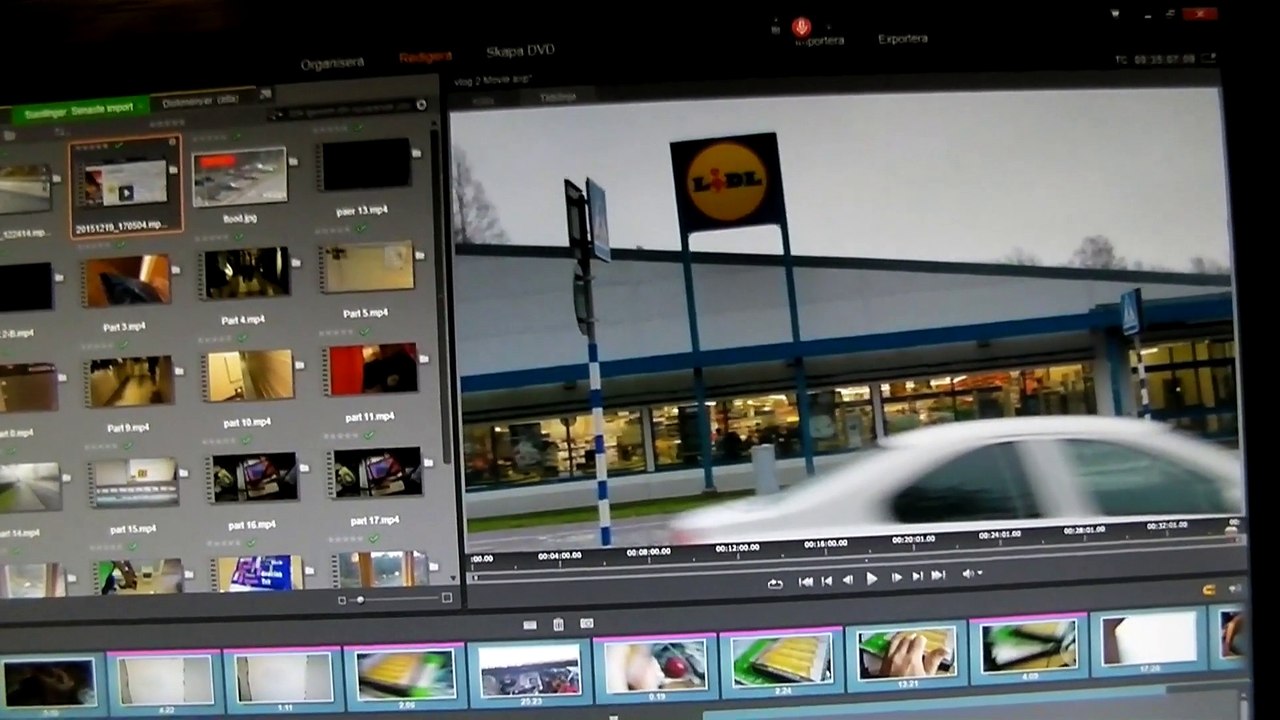Screen dimensions: 1280x720
Task: Click the library scroll-down arrow
Action: coord(453,578)
